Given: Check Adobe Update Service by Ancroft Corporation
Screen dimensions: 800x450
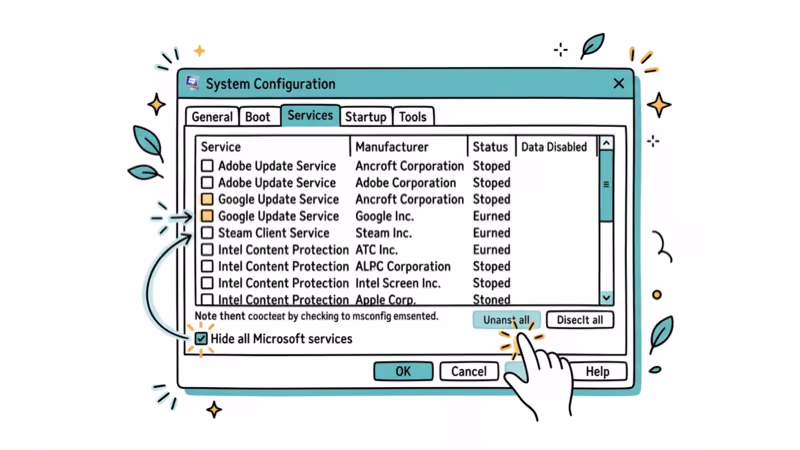Looking at the screenshot, I should [207, 166].
